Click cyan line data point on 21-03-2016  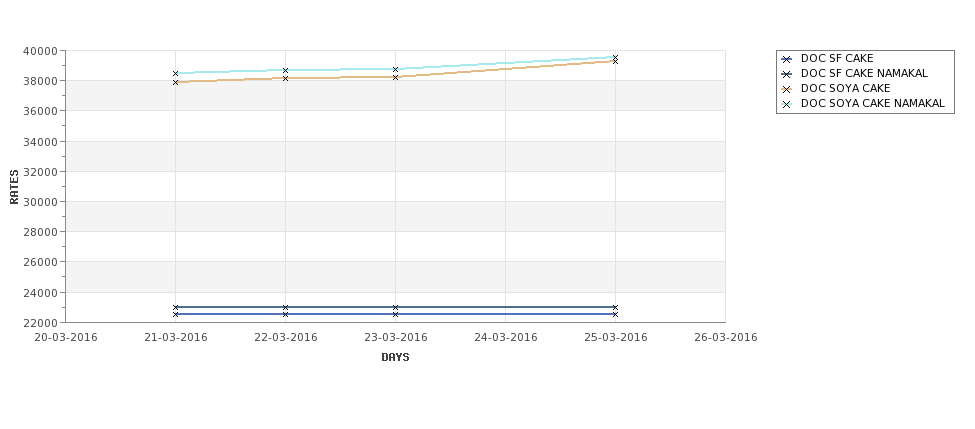pos(175,73)
